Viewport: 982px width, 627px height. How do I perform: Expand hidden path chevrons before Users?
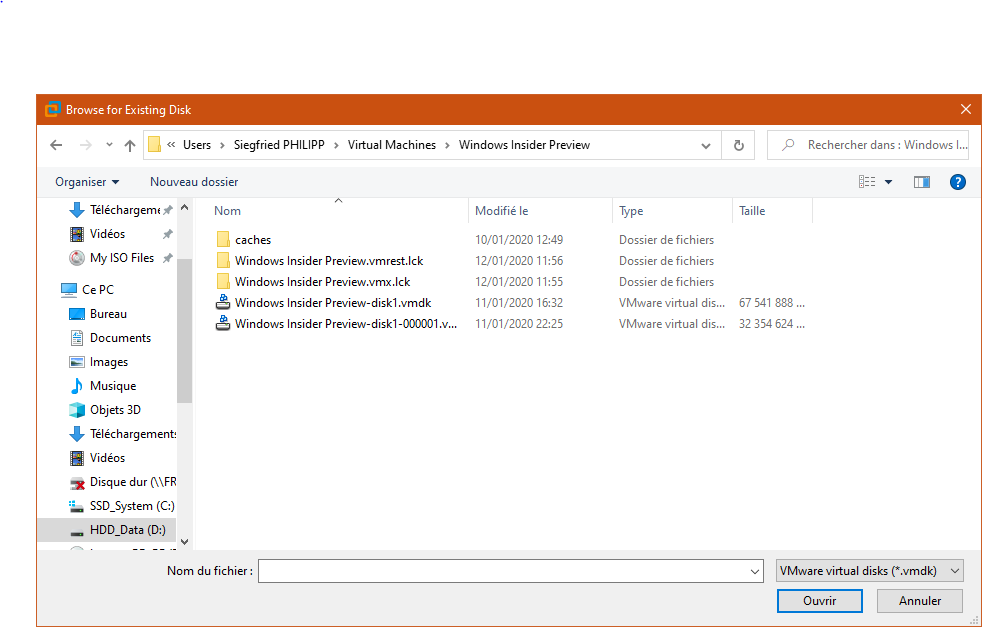[171, 145]
